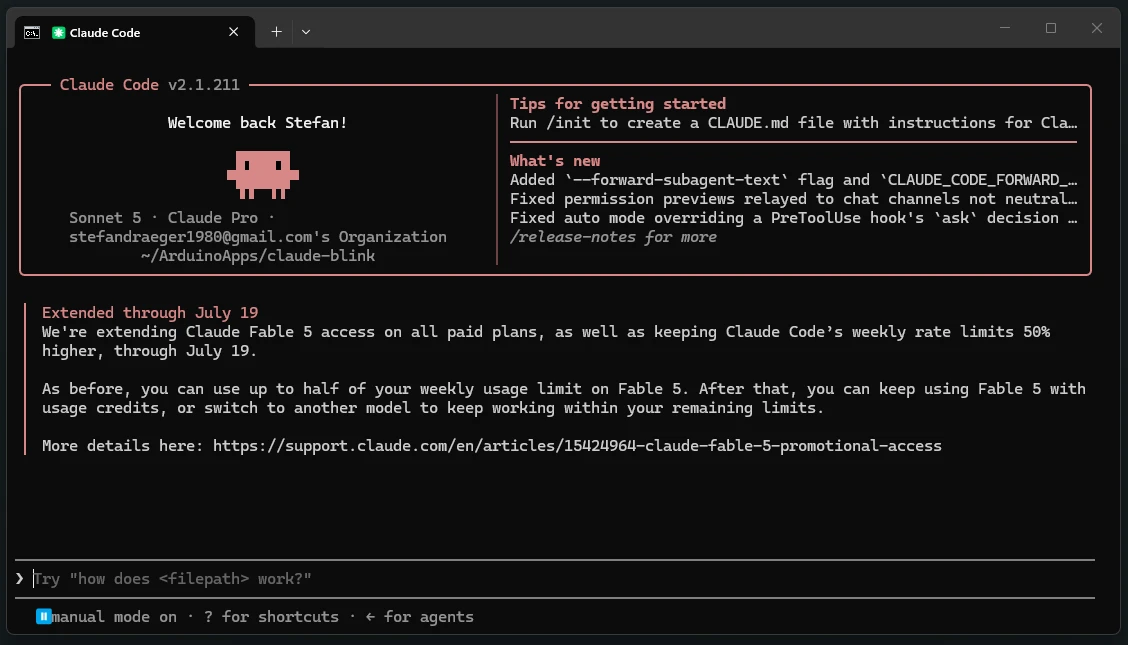Open a new terminal tab
This screenshot has width=1128, height=645.
pos(276,32)
